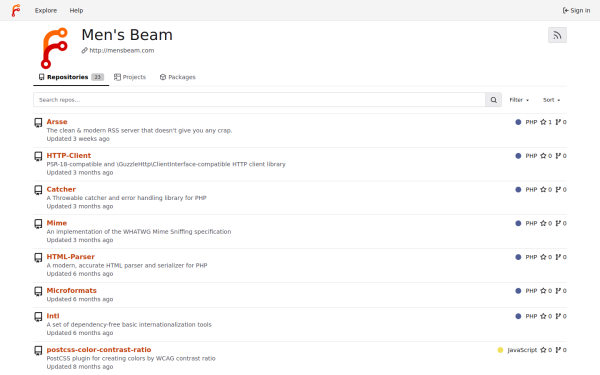600x375 pixels.
Task: Click repository icon beside HTTP-Client
Action: click(x=38, y=157)
